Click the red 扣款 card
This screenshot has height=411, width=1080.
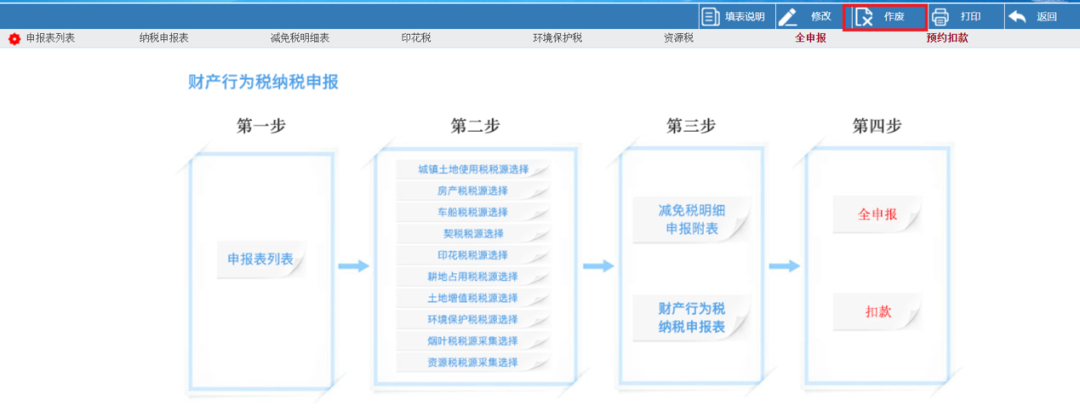tap(878, 312)
